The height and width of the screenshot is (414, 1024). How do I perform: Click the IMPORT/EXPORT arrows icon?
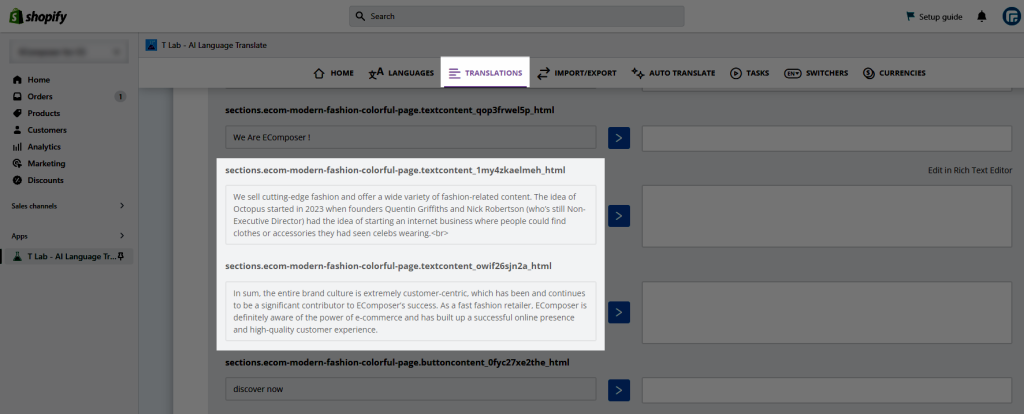pyautogui.click(x=543, y=73)
